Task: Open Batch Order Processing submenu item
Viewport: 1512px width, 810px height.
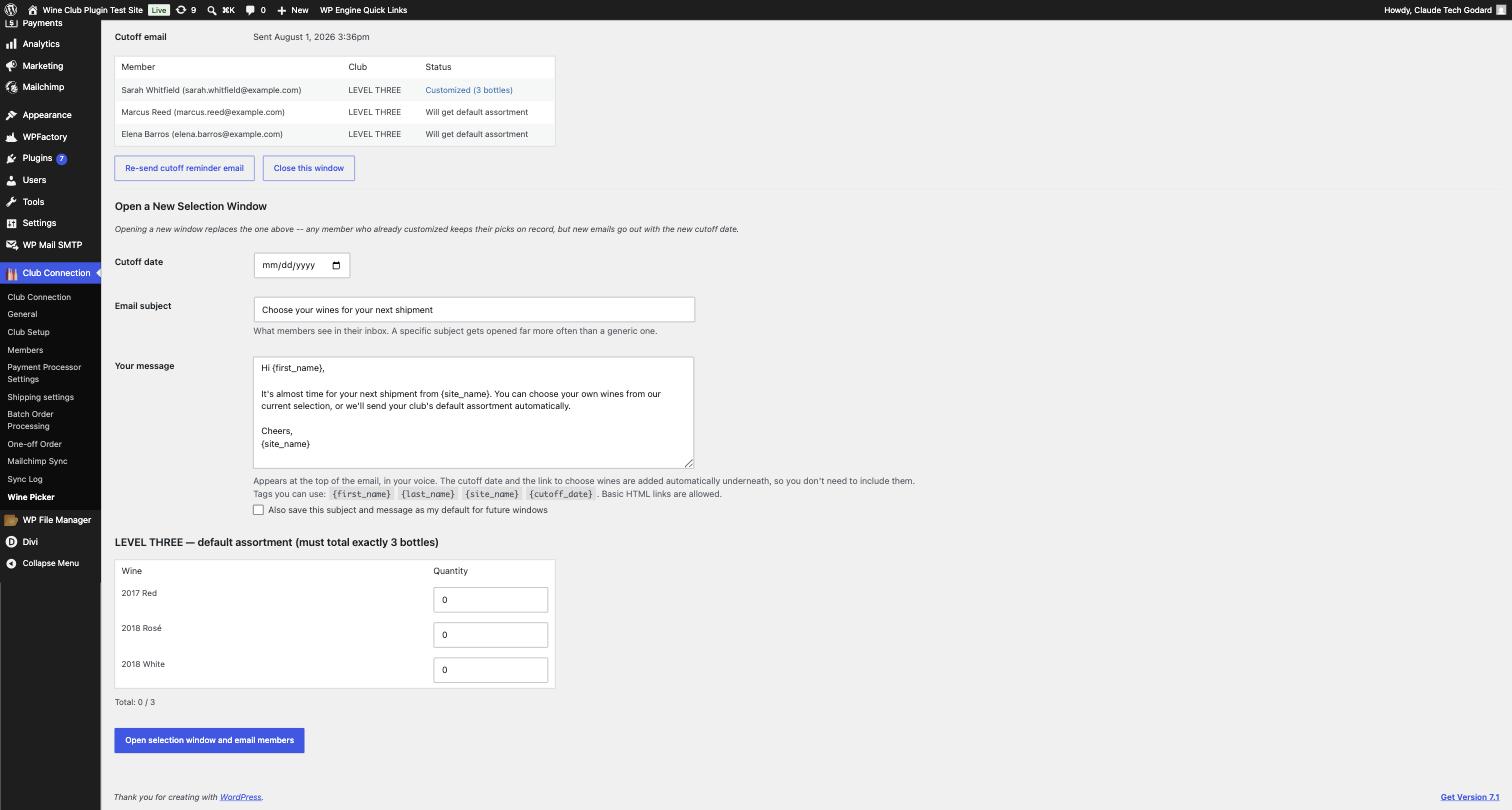Action: [30, 420]
